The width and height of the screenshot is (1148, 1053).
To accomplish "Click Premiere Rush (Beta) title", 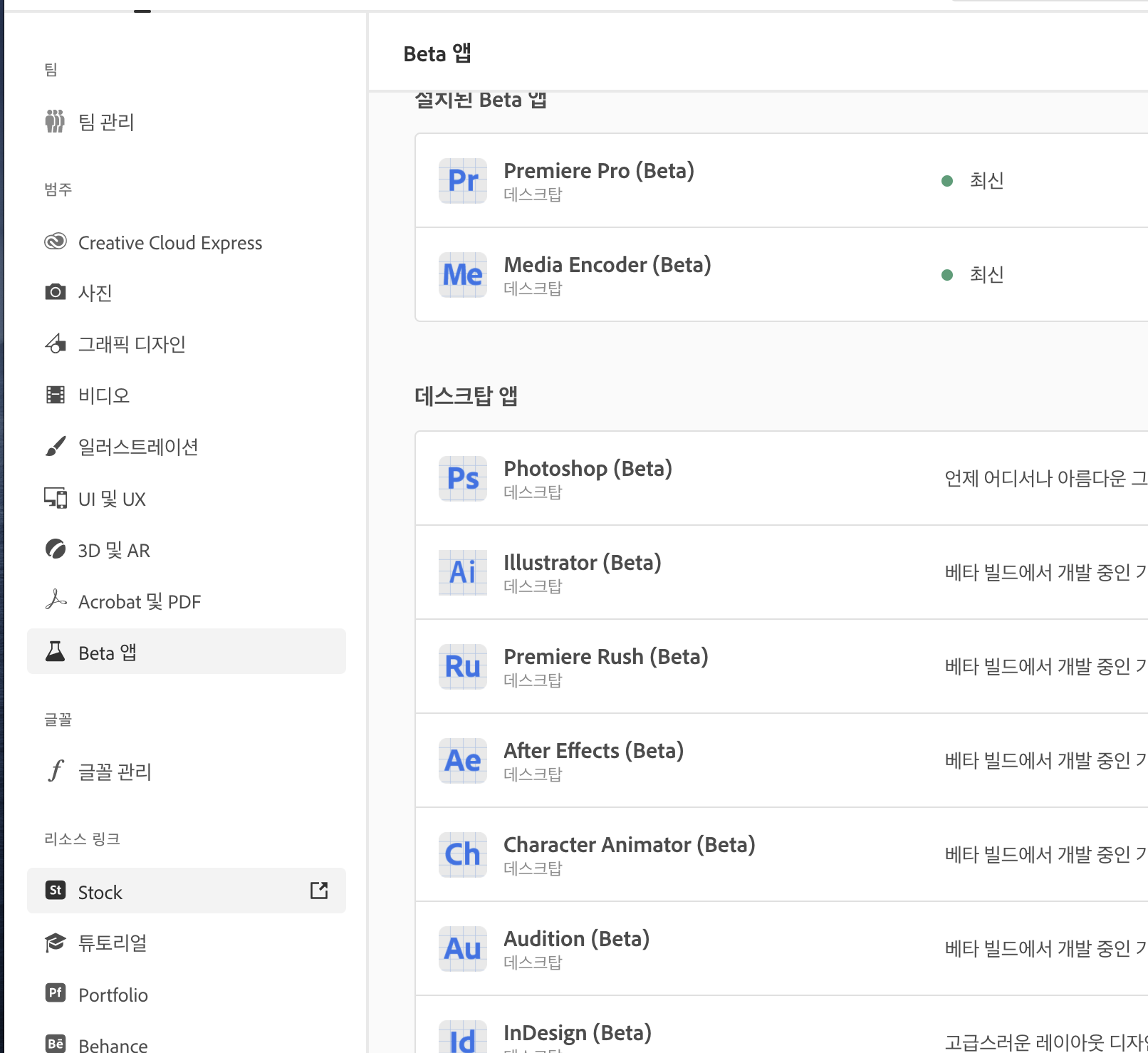I will 606,657.
